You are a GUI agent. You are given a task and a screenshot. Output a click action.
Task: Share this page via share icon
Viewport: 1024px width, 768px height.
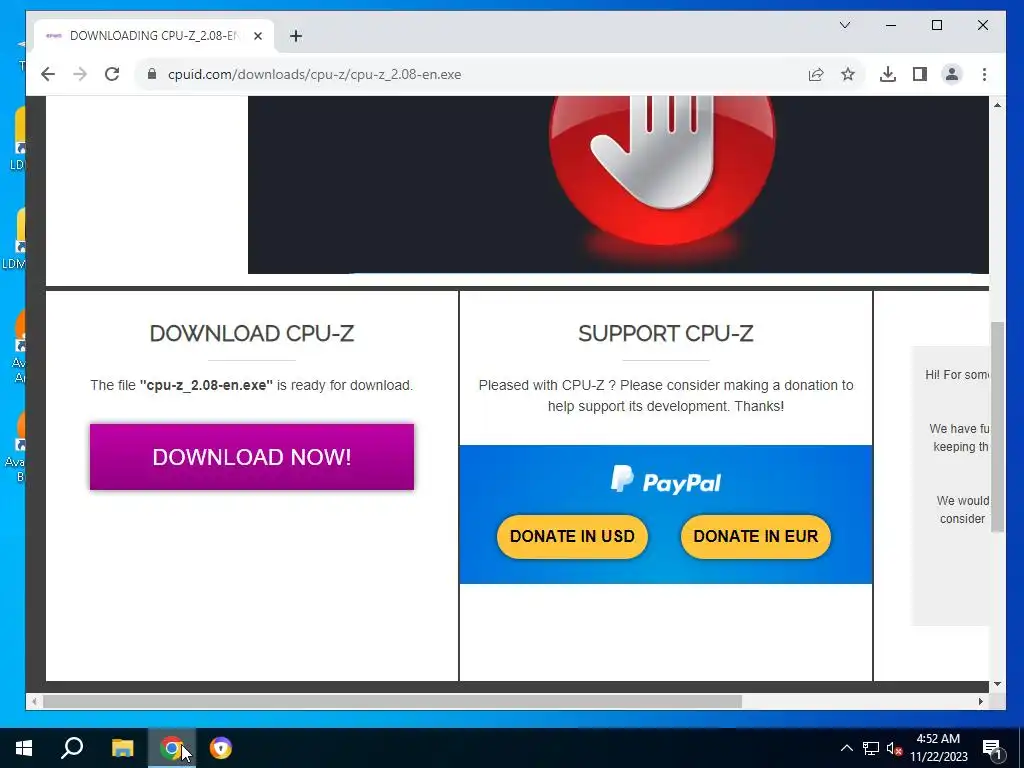[816, 74]
